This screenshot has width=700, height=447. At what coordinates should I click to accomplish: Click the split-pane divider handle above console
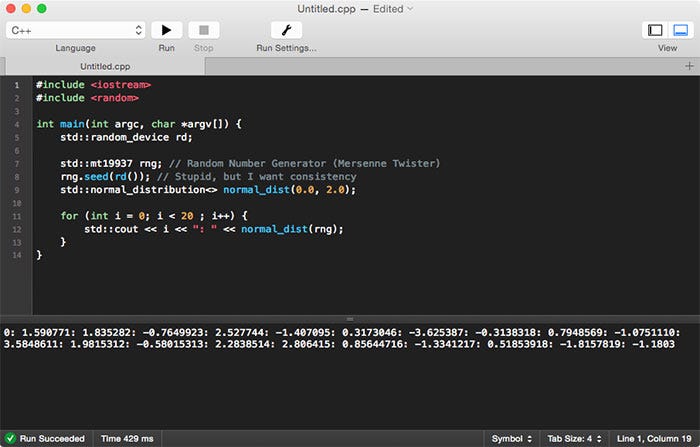(x=350, y=319)
